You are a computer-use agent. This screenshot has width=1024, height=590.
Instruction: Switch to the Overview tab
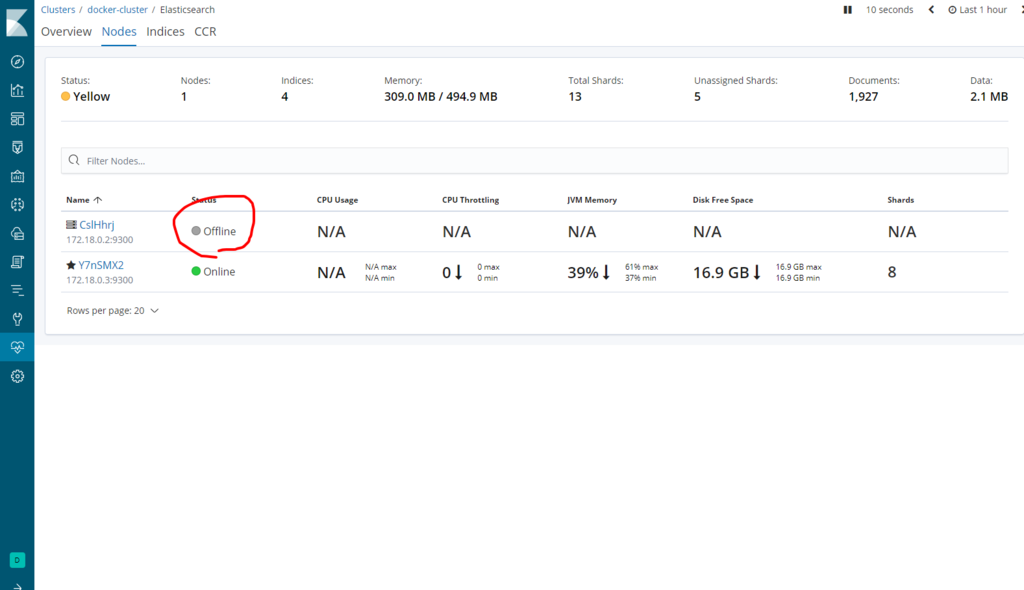tap(67, 31)
